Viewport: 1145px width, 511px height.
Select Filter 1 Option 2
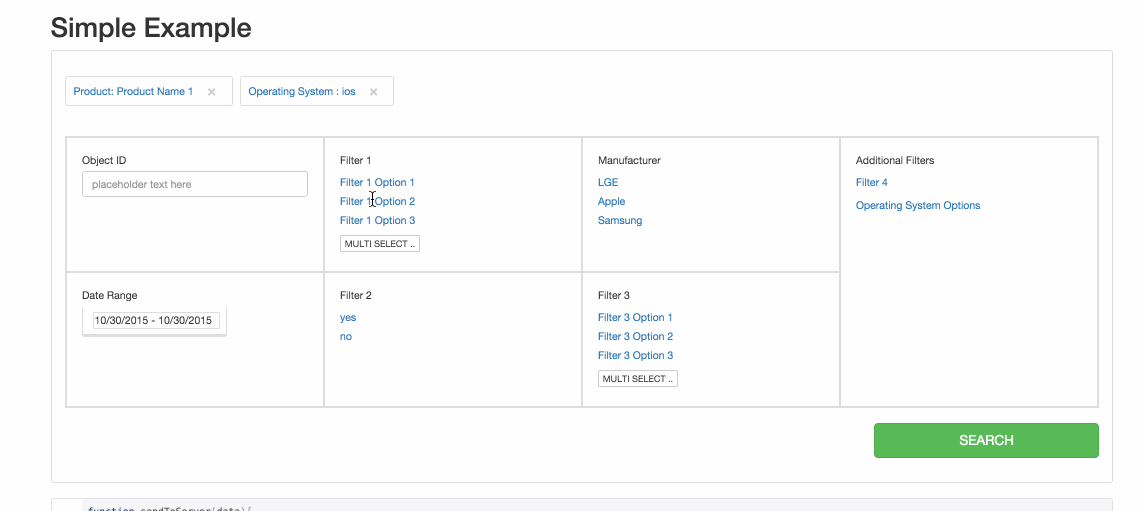pyautogui.click(x=377, y=201)
